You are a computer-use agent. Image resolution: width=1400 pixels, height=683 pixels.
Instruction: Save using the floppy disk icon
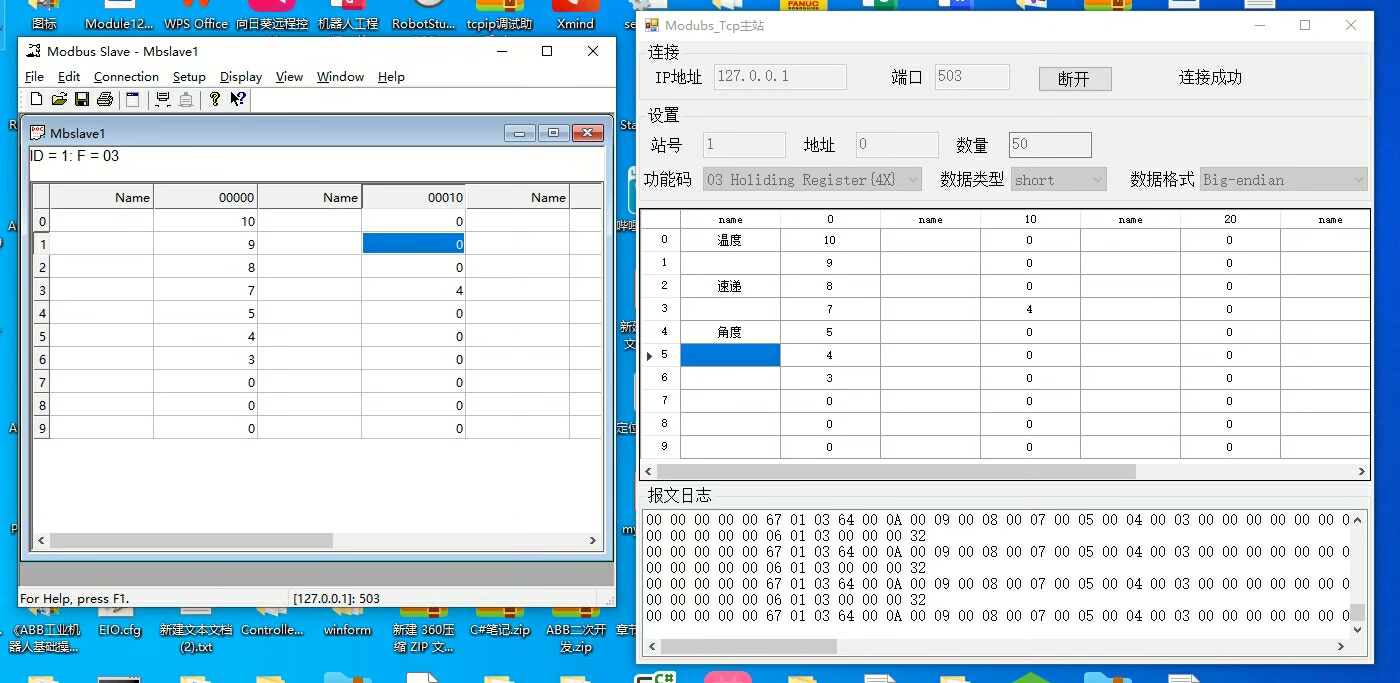coord(82,99)
